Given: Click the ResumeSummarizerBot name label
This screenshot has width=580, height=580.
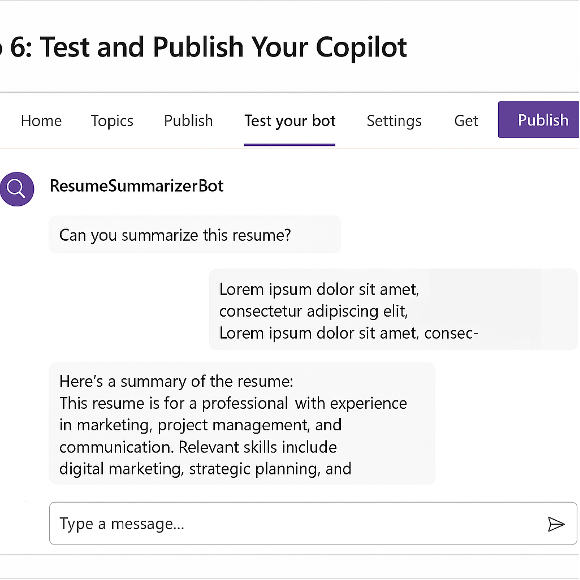Looking at the screenshot, I should (136, 186).
